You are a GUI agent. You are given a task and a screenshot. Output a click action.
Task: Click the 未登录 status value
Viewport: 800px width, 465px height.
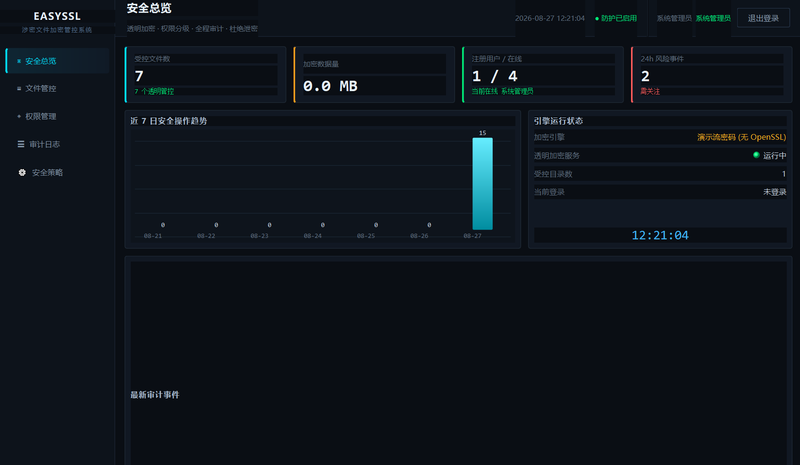pos(774,192)
